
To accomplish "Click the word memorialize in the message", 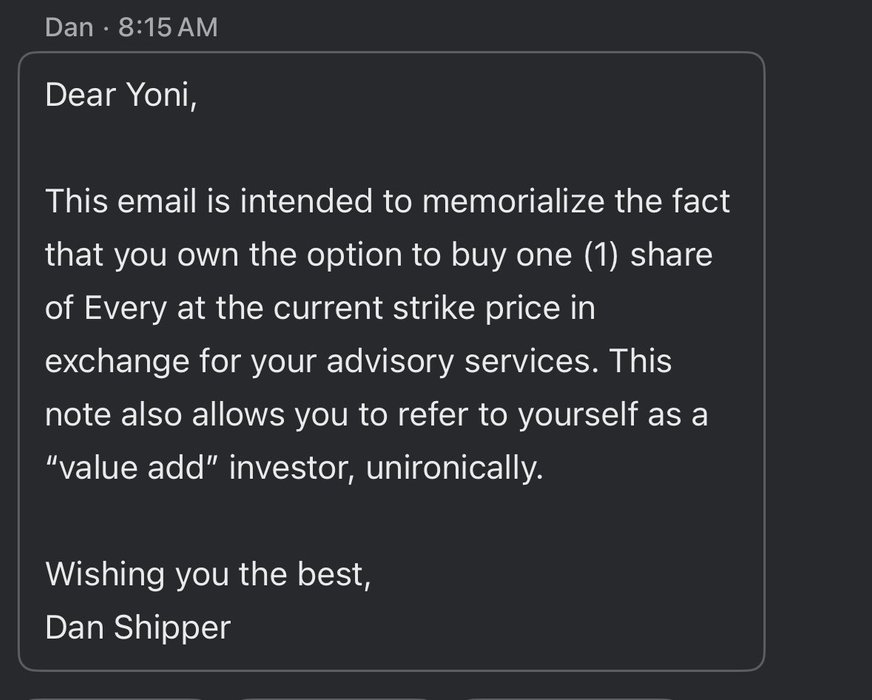I will tap(513, 201).
